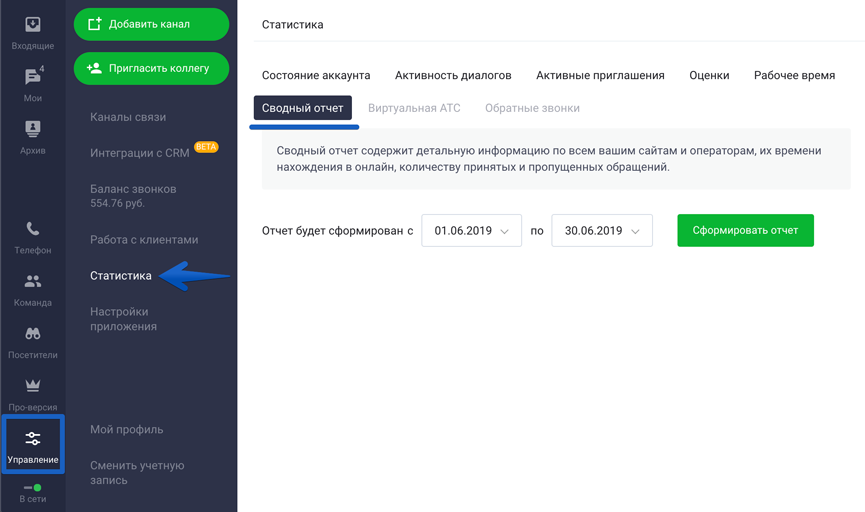The width and height of the screenshot is (865, 512).
Task: Open Баланс звонков menu item
Action: click(x=133, y=196)
